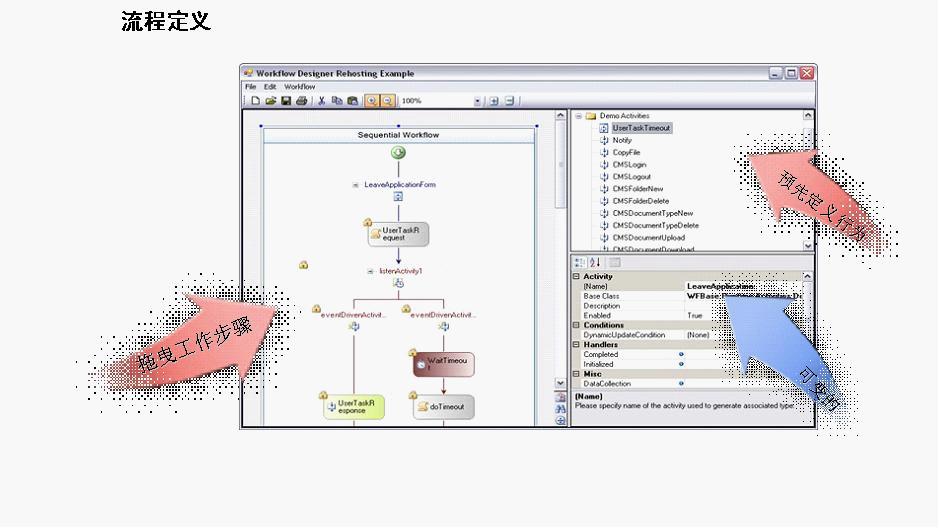Open the Workflow menu
Viewport: 939px width, 528px height.
tap(299, 87)
